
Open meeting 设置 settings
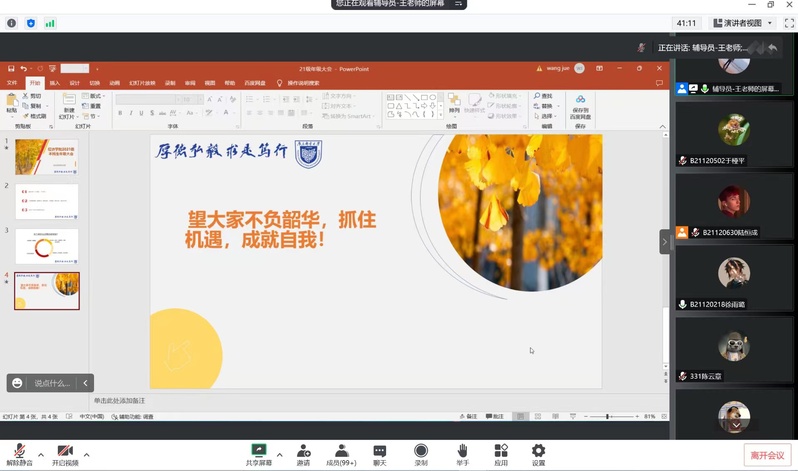(x=539, y=452)
